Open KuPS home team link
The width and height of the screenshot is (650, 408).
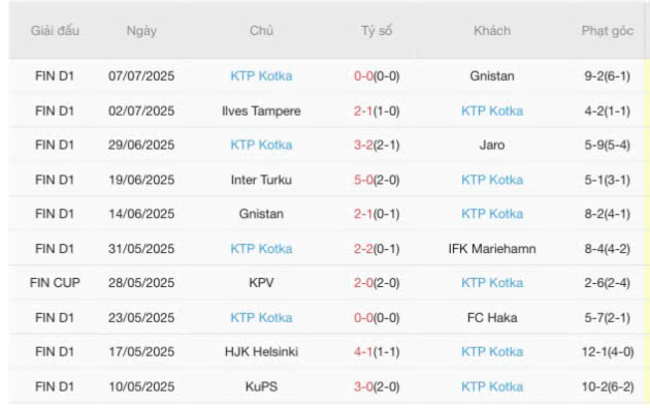[261, 387]
